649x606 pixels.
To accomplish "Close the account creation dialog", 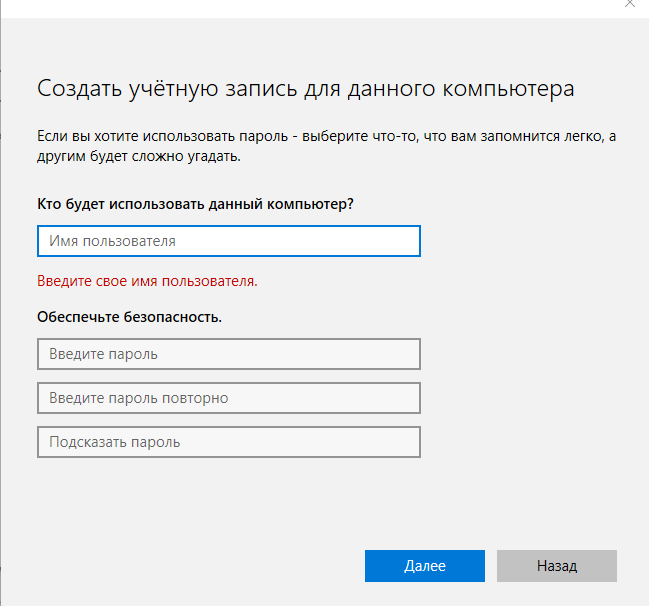I will coord(628,5).
